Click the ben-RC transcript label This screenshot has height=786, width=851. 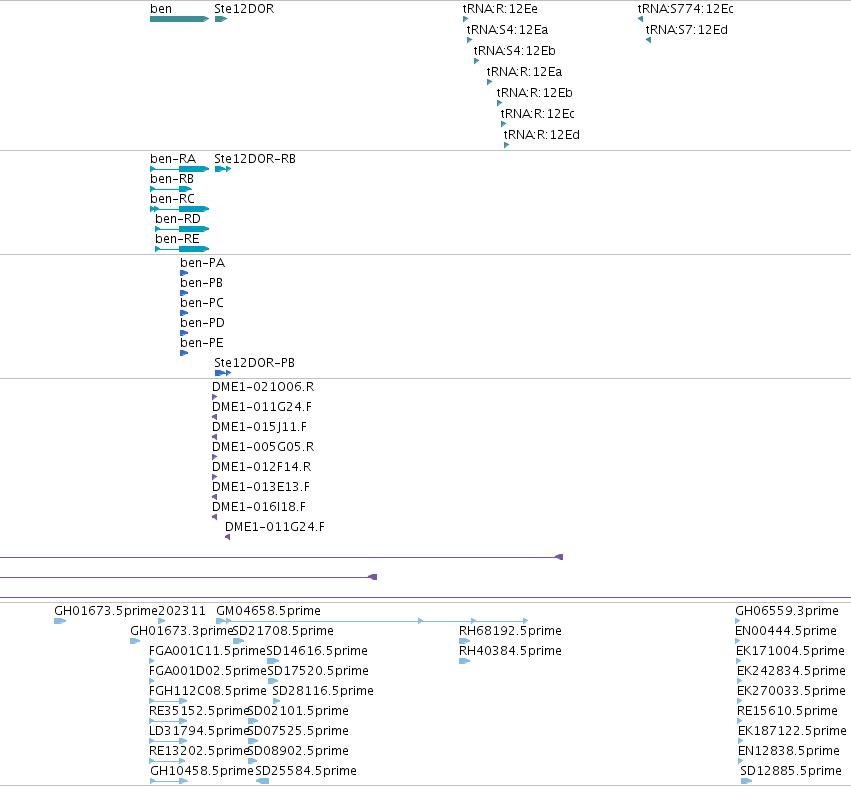coord(173,199)
